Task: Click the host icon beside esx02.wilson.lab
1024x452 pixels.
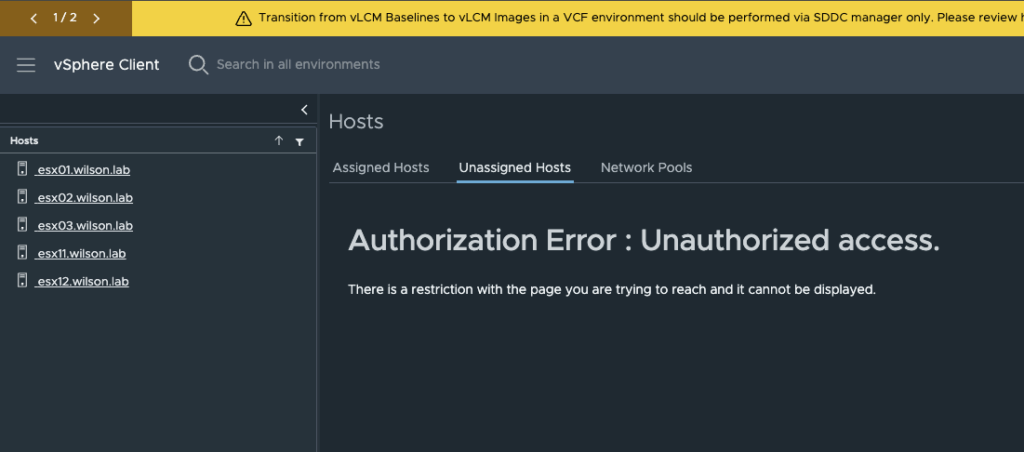Action: coord(22,197)
